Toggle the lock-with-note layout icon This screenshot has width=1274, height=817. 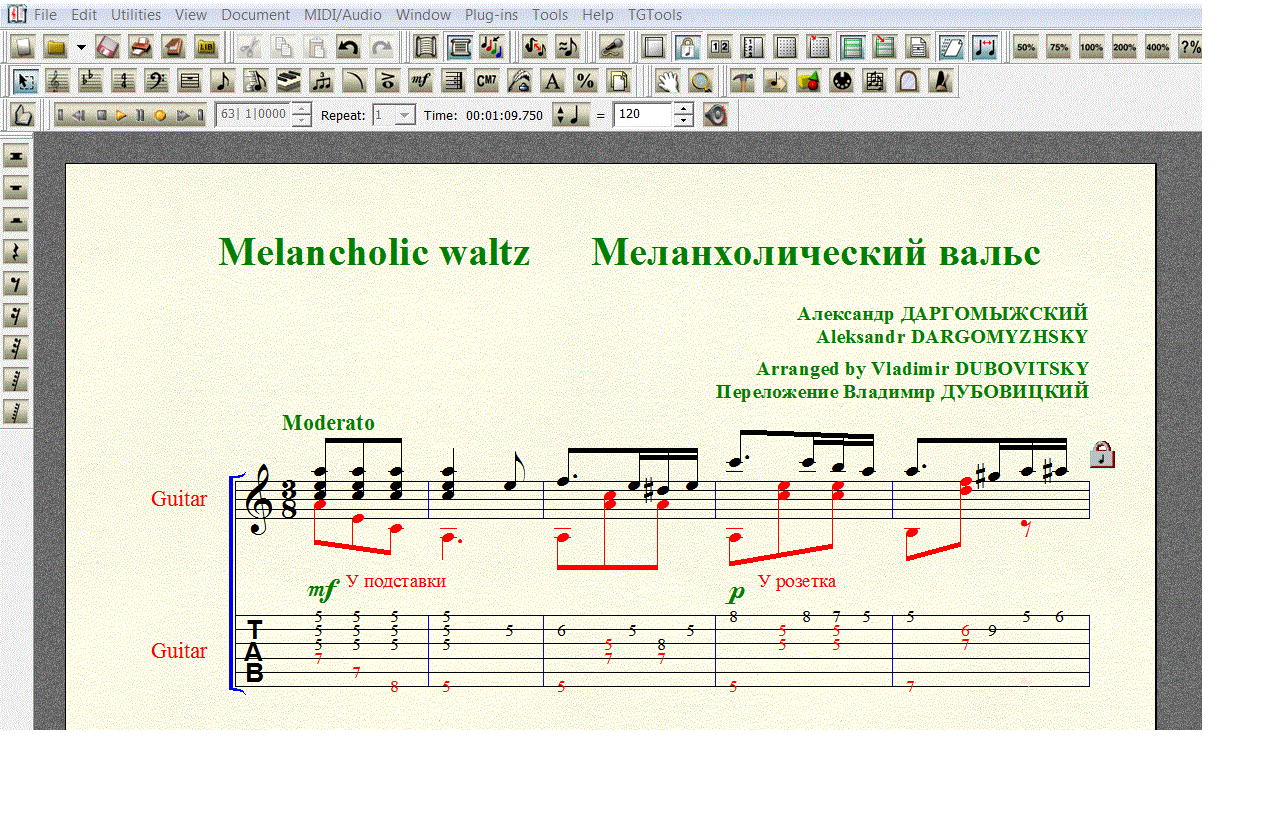tap(687, 47)
